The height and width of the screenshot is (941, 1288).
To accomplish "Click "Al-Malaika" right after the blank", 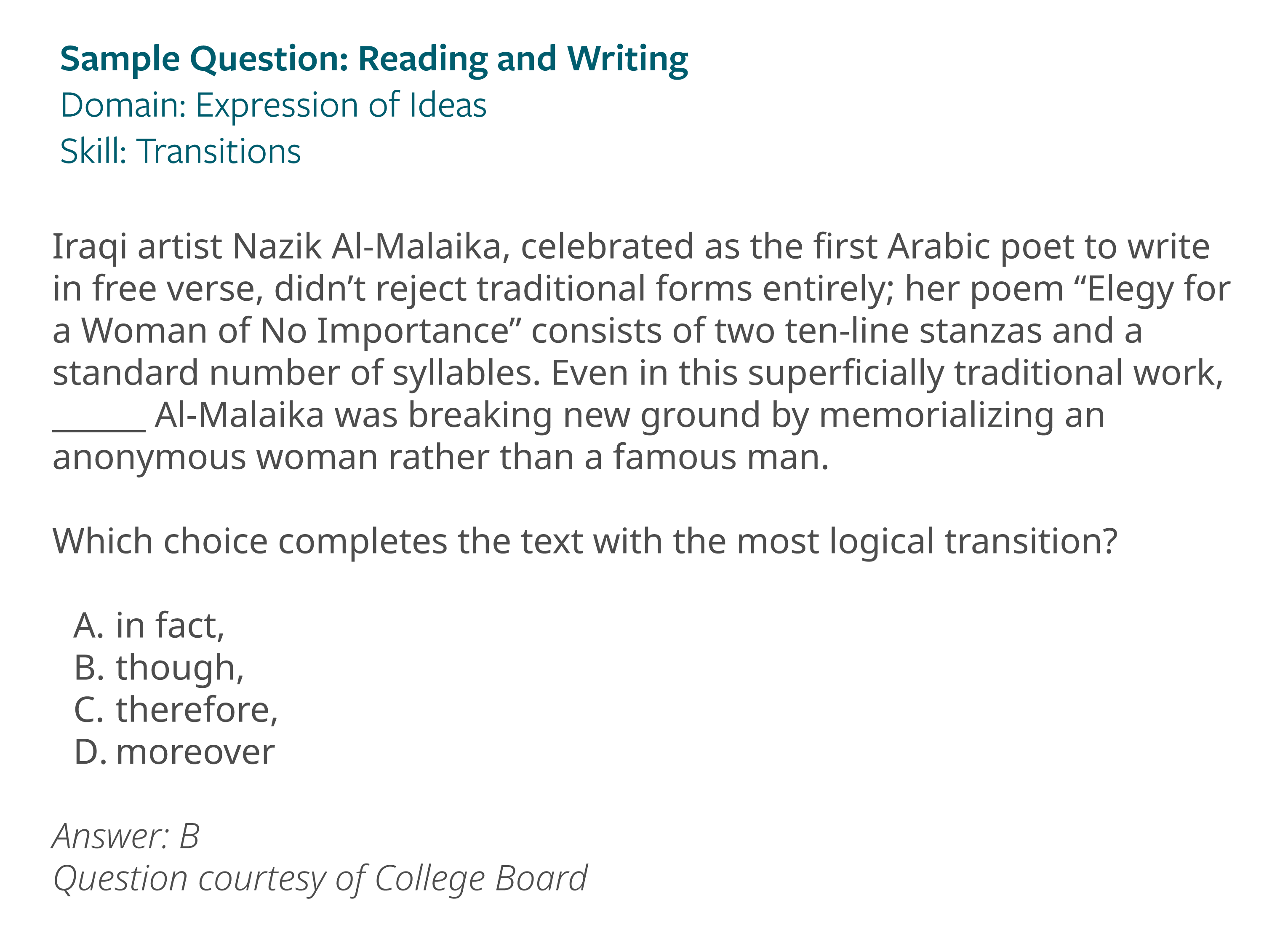I will click(240, 415).
